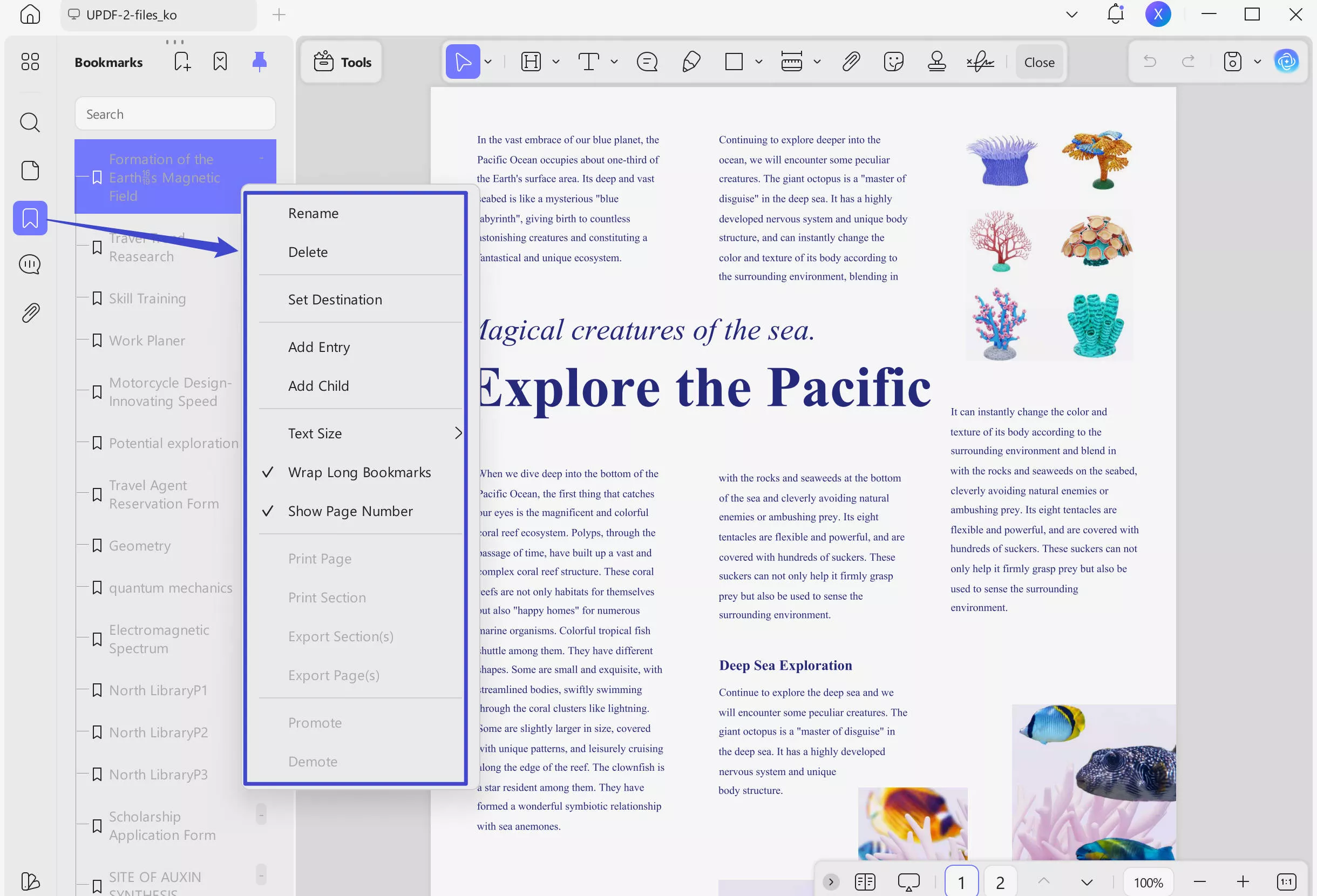Screen dimensions: 1317x896
Task: Open the tab list dropdown chevron in title bar
Action: coord(1071,14)
